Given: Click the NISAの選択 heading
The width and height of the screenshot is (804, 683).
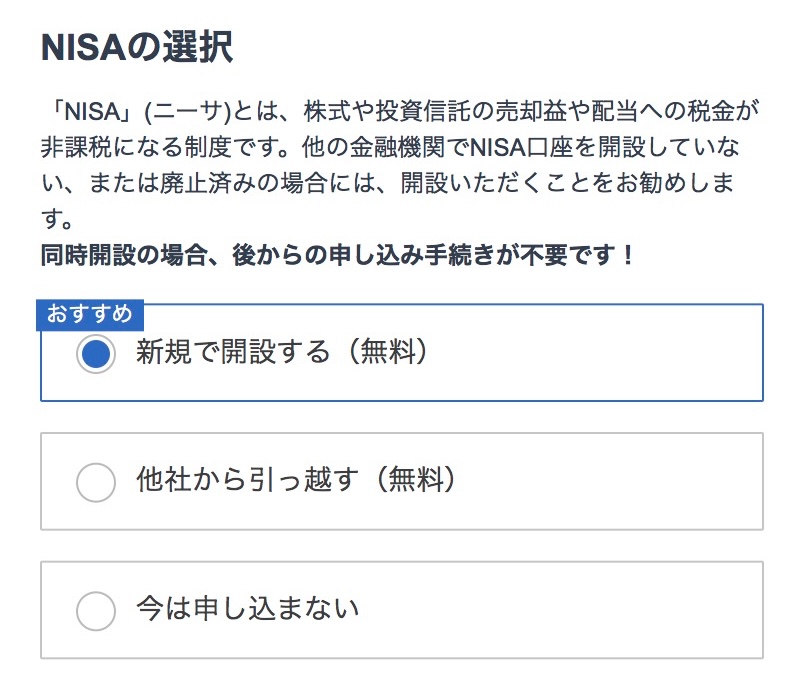Looking at the screenshot, I should click(137, 47).
